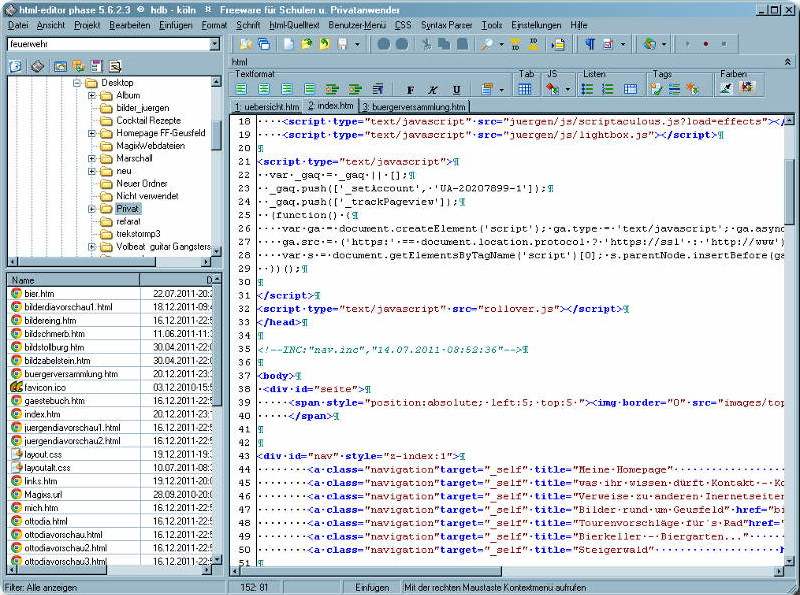Select links.htm in the file list
This screenshot has height=595, width=800.
(x=41, y=481)
